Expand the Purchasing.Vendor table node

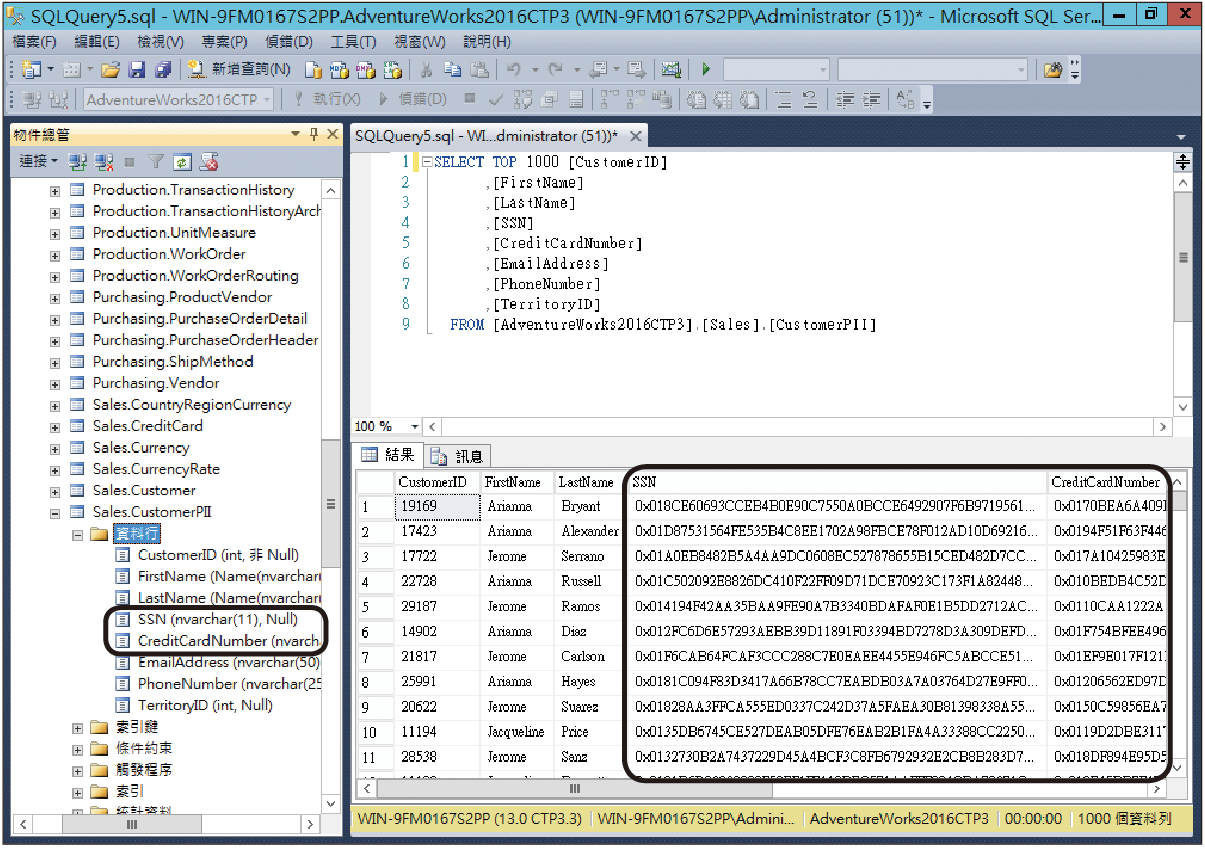55,383
